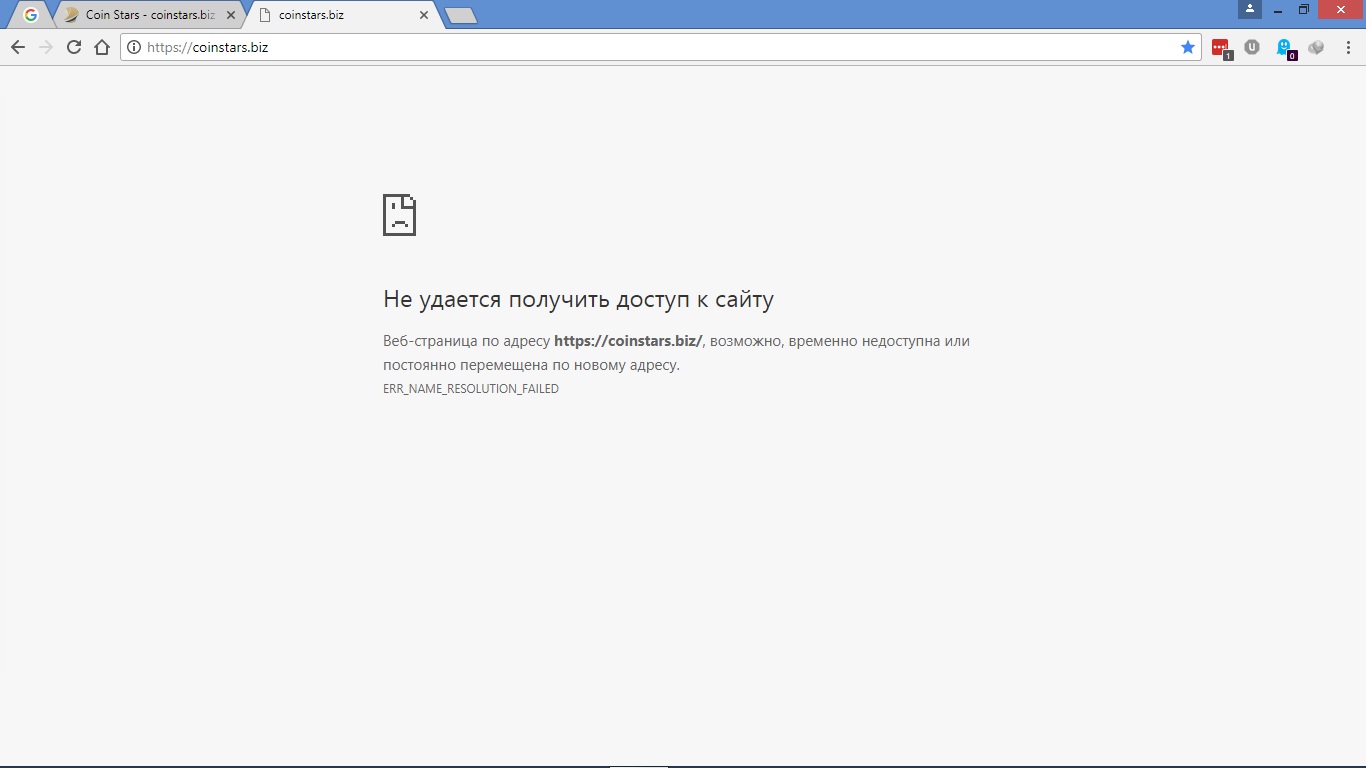The height and width of the screenshot is (768, 1366).
Task: Click the address bar URL field
Action: point(650,47)
